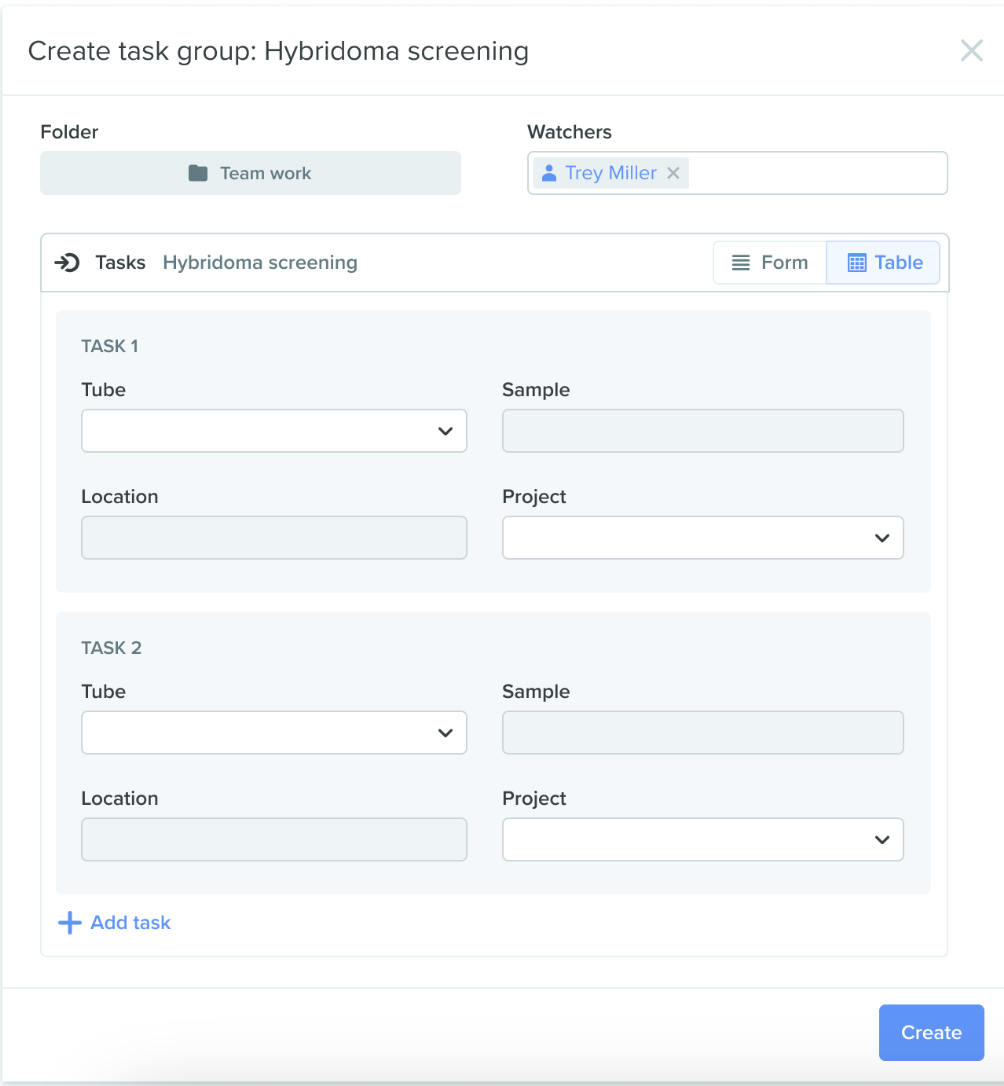Image resolution: width=1004 pixels, height=1086 pixels.
Task: Select the Team work folder button
Action: pos(251,173)
